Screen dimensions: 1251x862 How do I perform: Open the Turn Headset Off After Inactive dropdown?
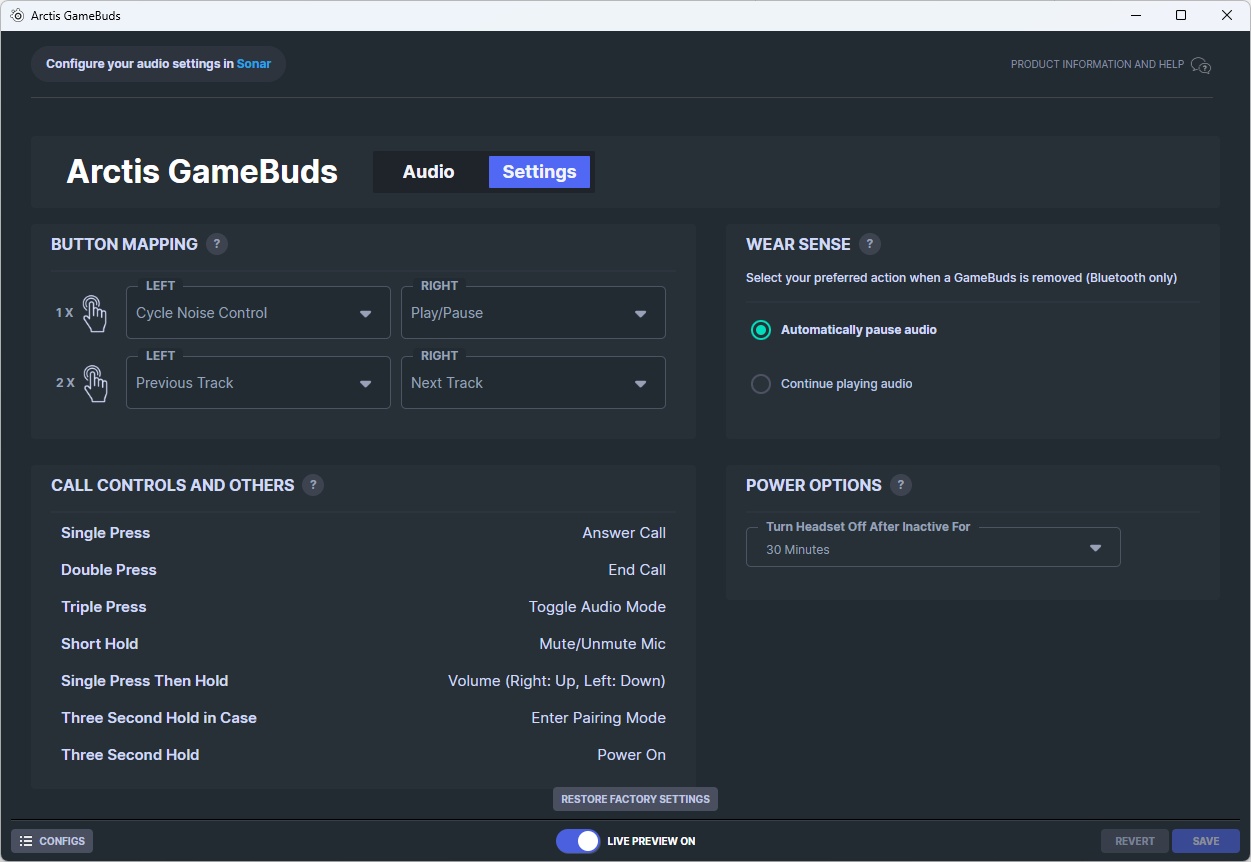click(x=932, y=549)
